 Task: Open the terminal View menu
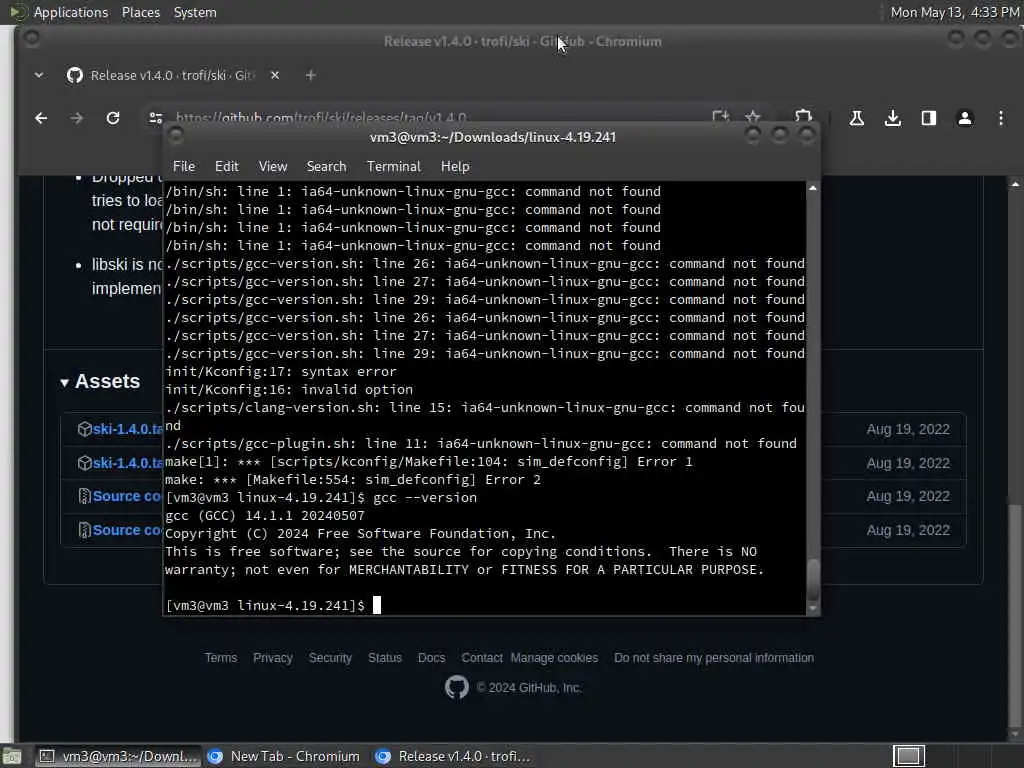pyautogui.click(x=272, y=167)
